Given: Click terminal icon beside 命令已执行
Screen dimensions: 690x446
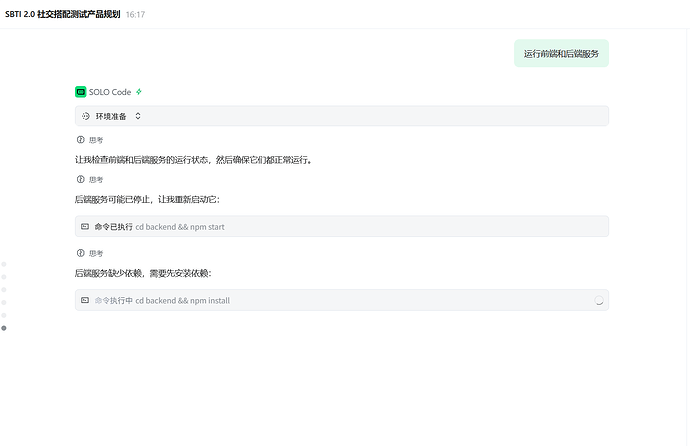Looking at the screenshot, I should point(85,227).
